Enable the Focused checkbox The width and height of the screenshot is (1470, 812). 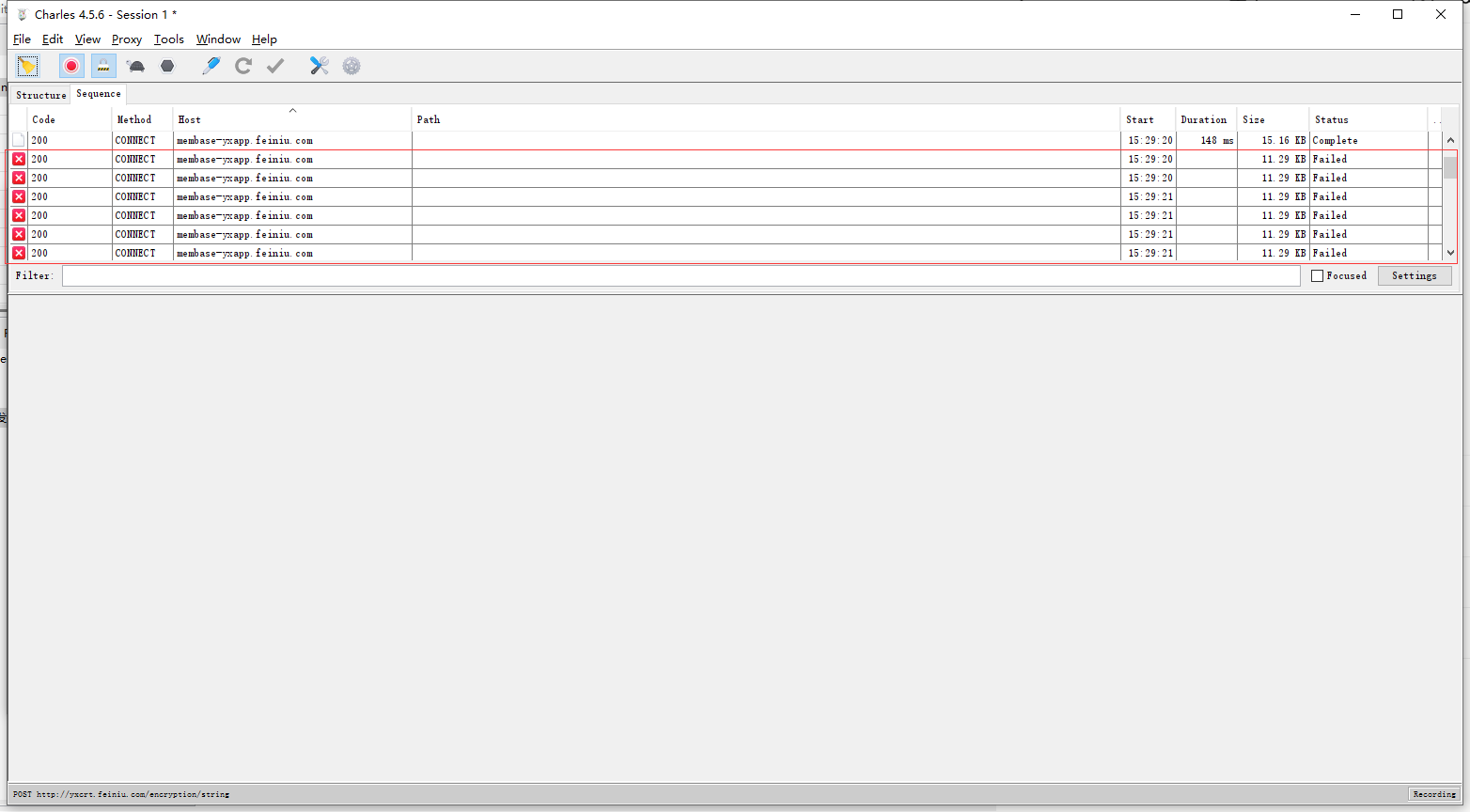[x=1317, y=275]
